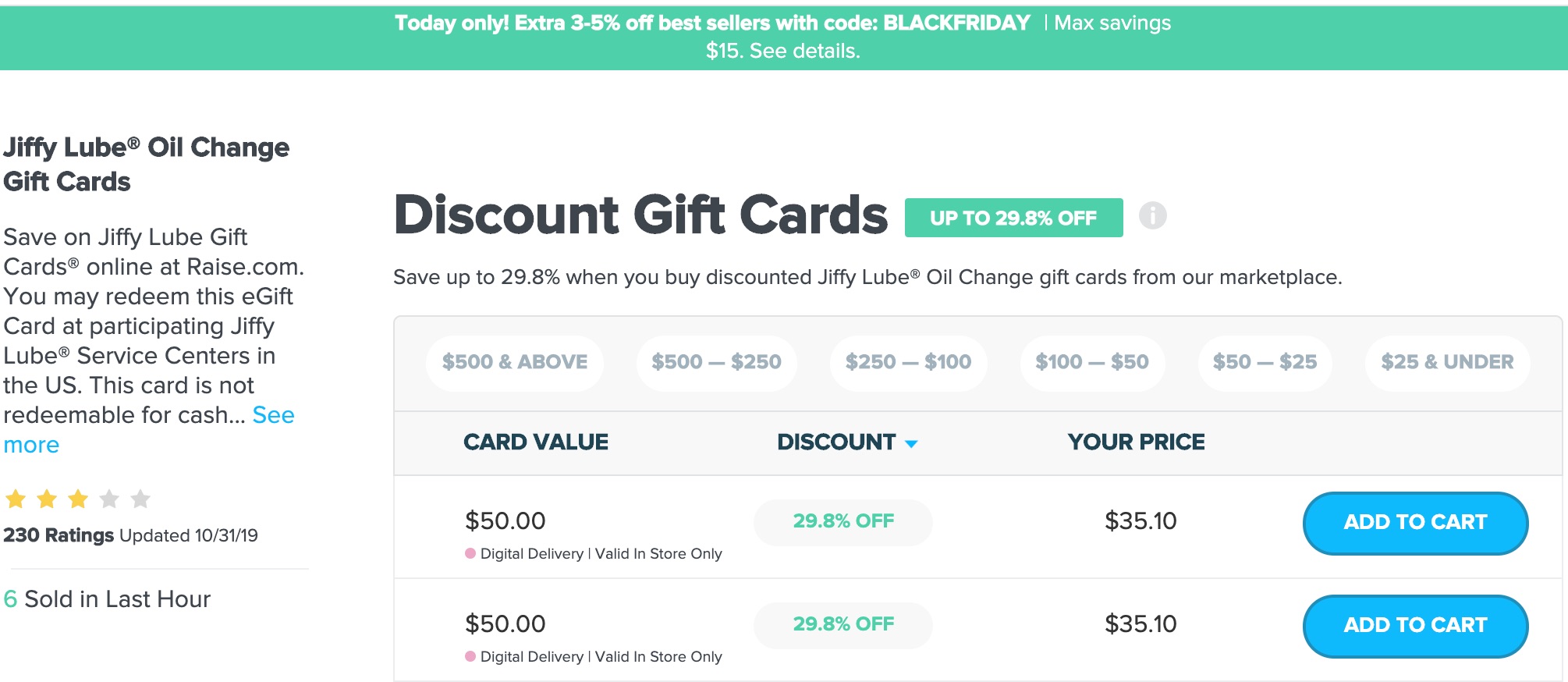1568x682 pixels.
Task: Add the first $50.00 card to cart
Action: pos(1414,523)
